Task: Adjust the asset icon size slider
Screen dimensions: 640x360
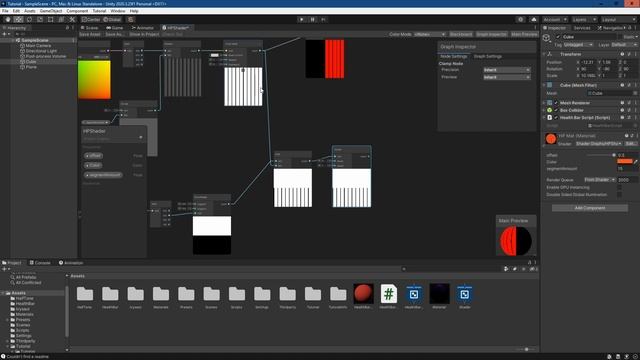Action: coord(525,349)
